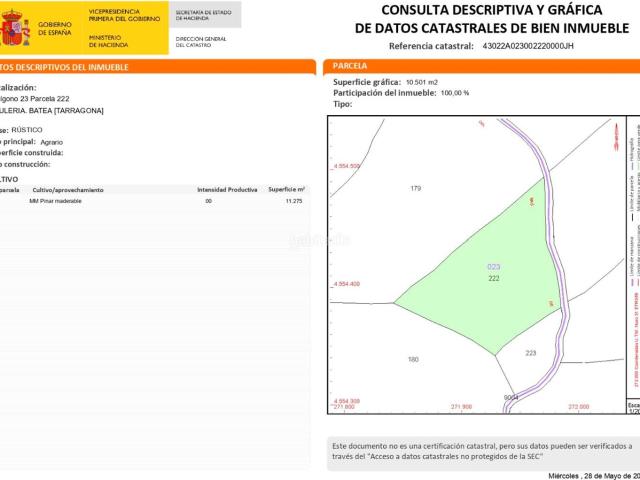Click the red north arrow on map
Screen dimensions: 640x480
[x=617, y=138]
